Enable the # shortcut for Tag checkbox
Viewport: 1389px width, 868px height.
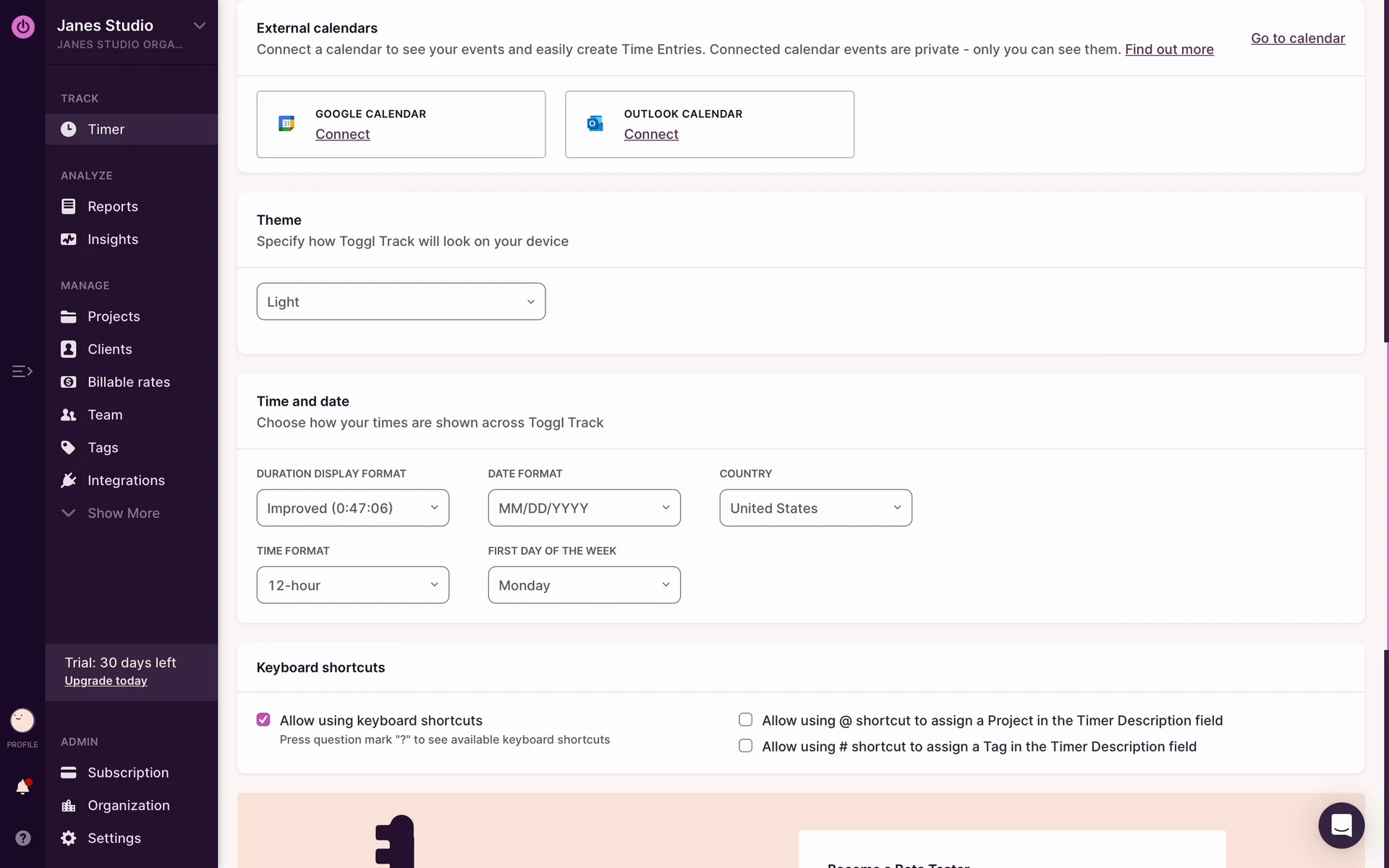(x=745, y=746)
